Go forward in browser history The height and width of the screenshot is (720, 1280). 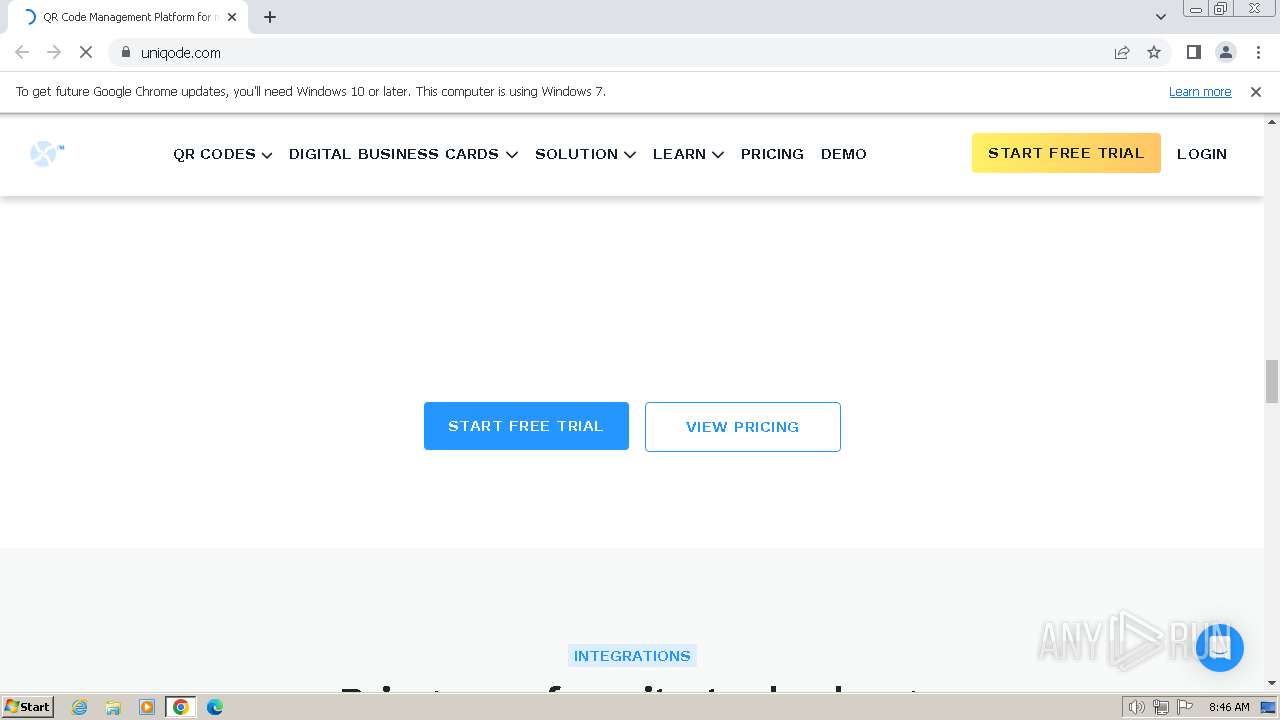point(54,52)
